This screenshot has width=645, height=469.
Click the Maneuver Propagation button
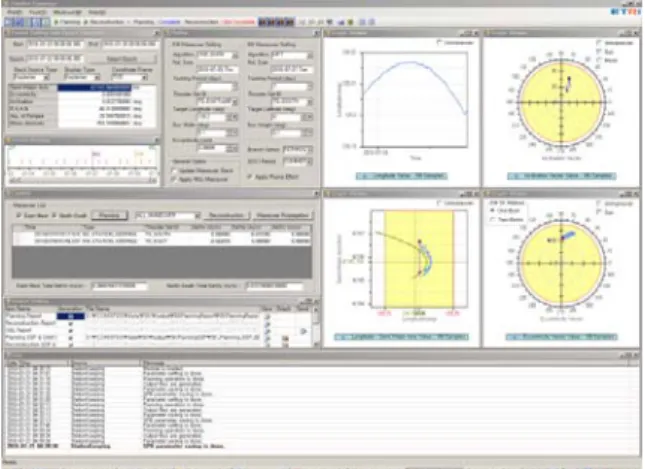click(283, 215)
